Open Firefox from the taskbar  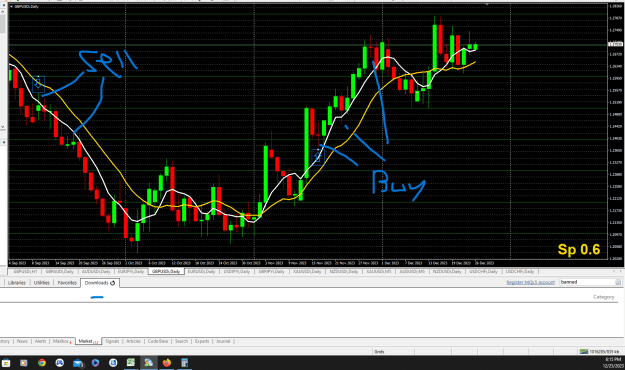(167, 363)
